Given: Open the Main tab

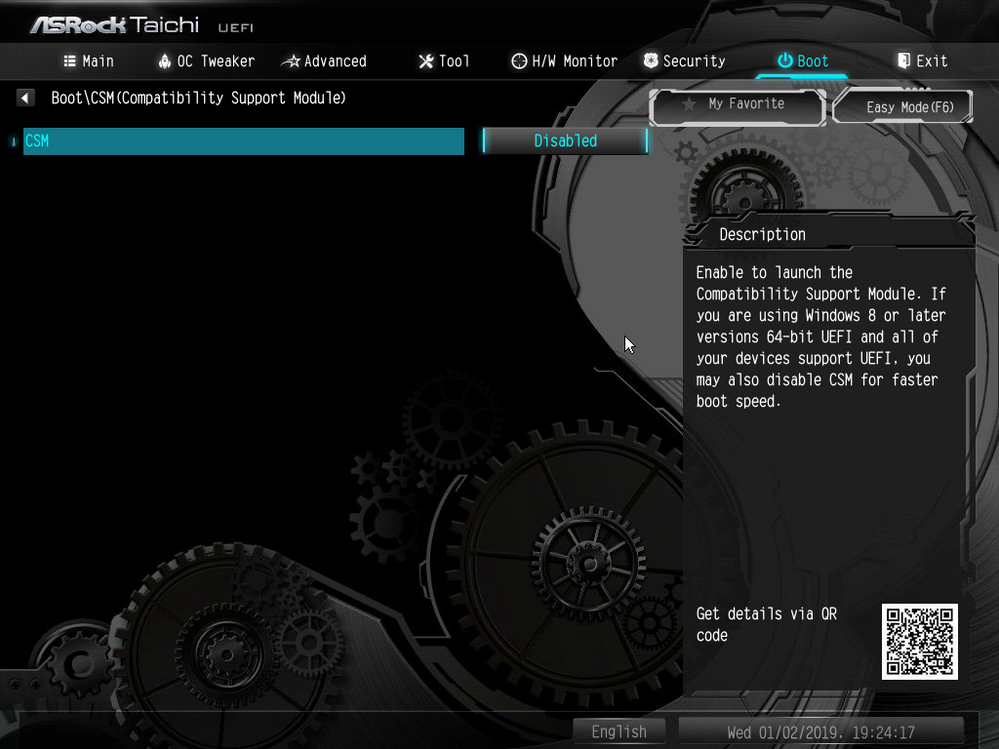Looking at the screenshot, I should pos(89,61).
